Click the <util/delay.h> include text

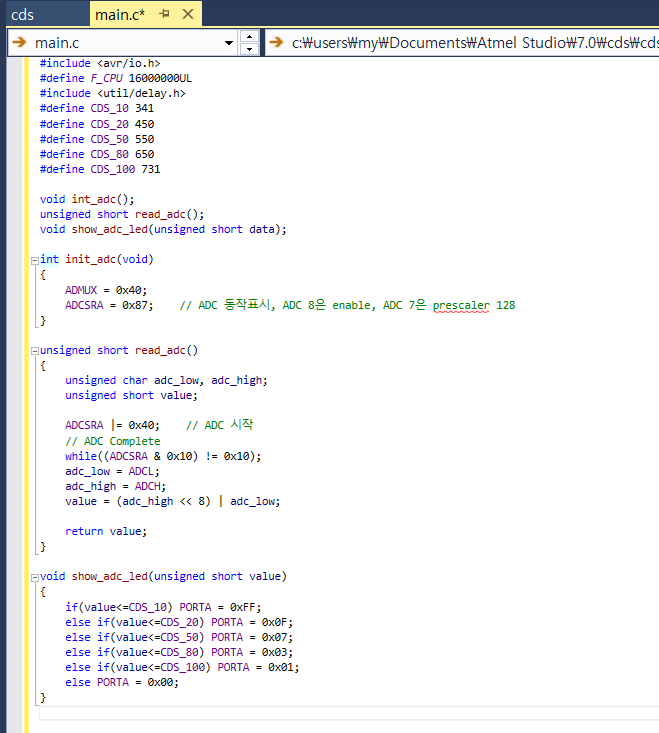coord(141,93)
